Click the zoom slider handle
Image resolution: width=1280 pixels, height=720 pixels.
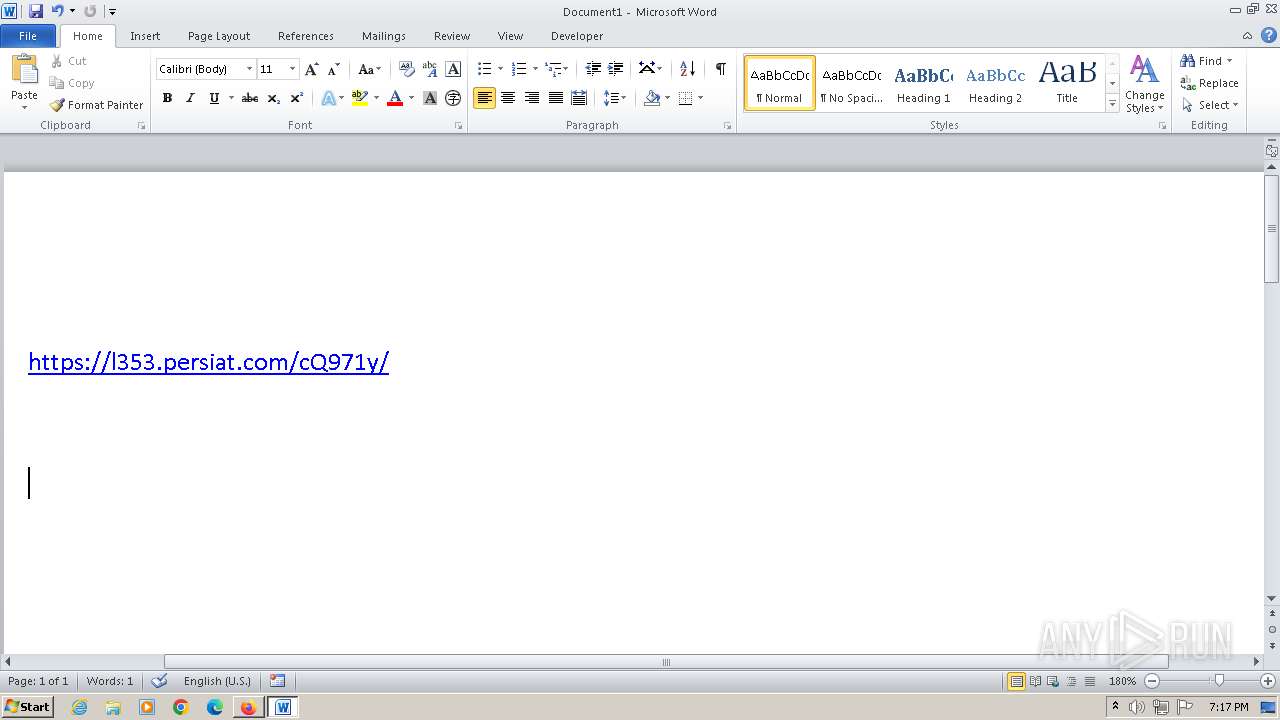(1218, 681)
